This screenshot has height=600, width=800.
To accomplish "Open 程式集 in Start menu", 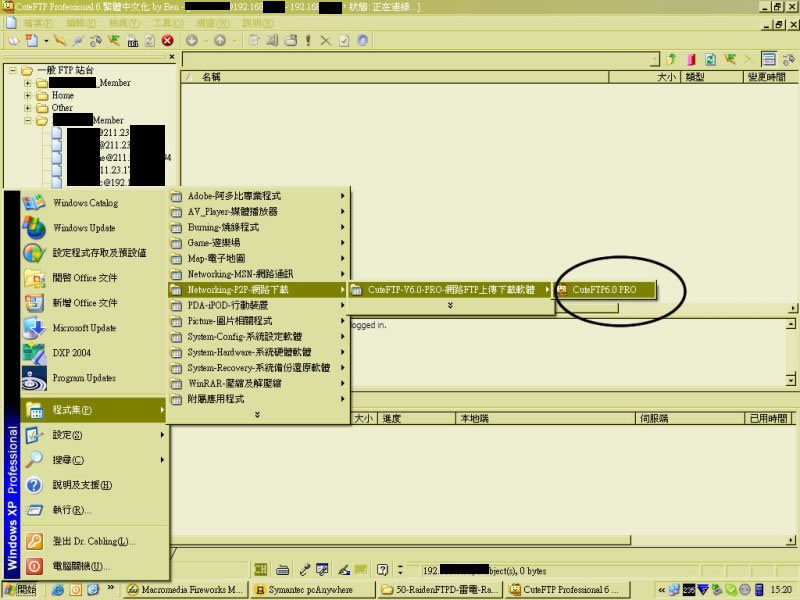I will [x=93, y=410].
